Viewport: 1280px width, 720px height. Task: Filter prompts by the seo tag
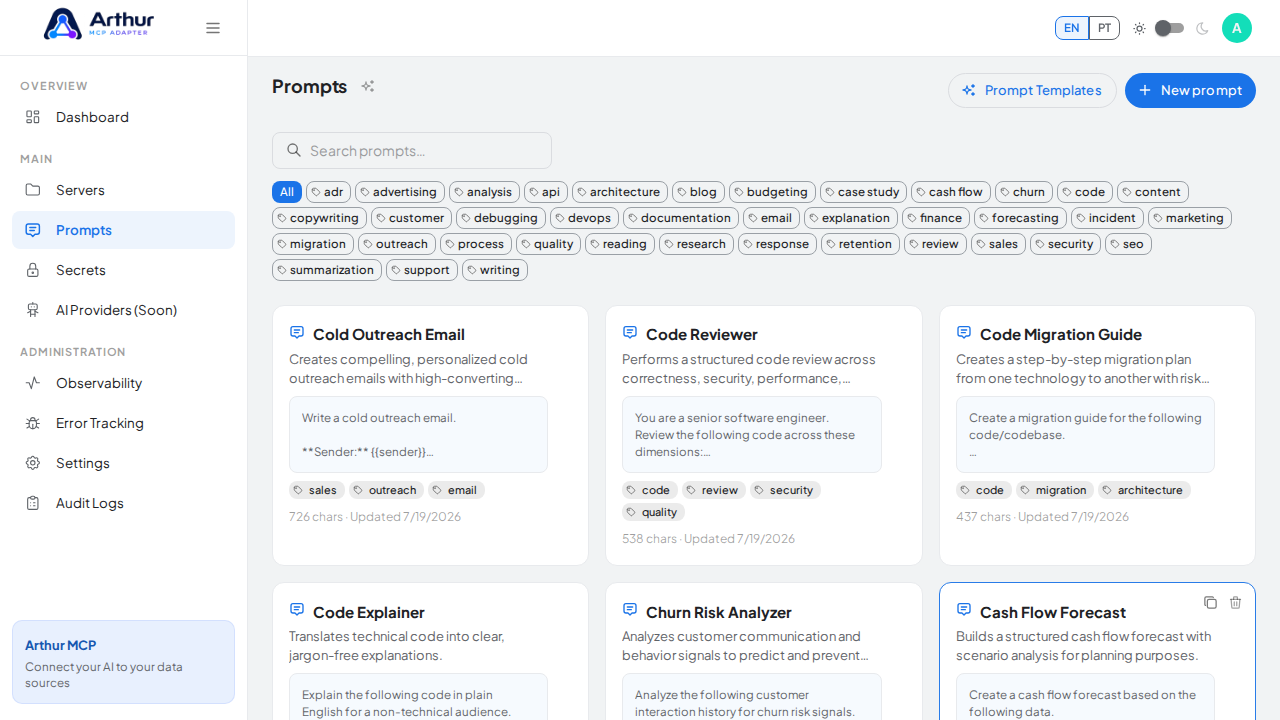1128,244
